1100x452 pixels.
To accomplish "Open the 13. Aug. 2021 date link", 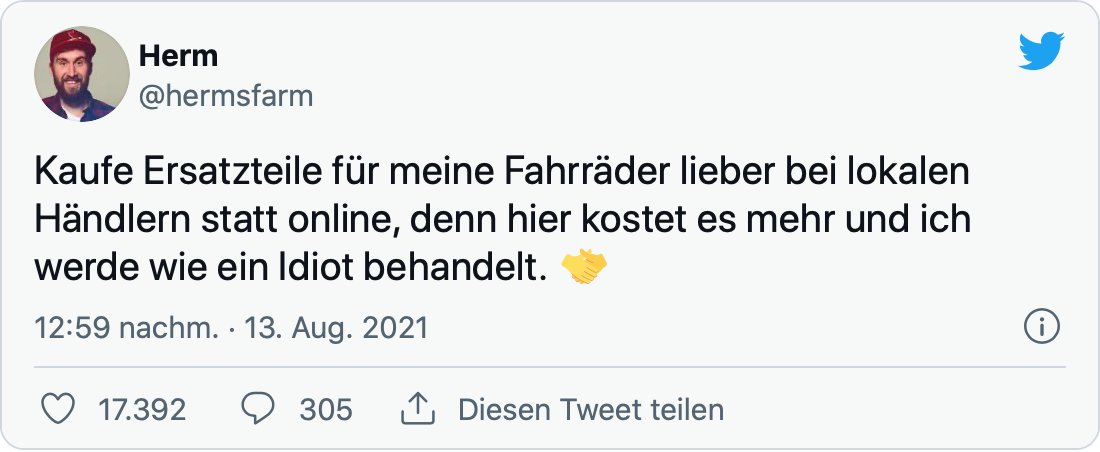I will (336, 328).
